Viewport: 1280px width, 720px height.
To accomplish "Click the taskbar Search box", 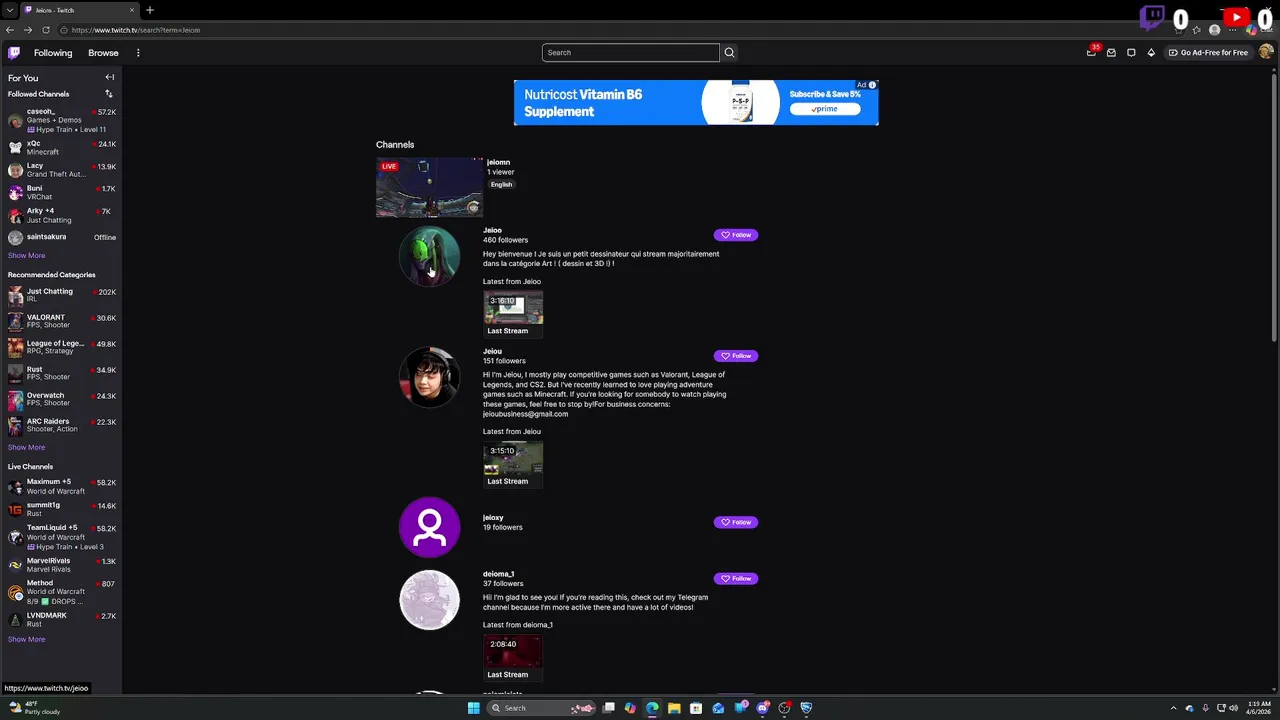I will click(x=542, y=708).
